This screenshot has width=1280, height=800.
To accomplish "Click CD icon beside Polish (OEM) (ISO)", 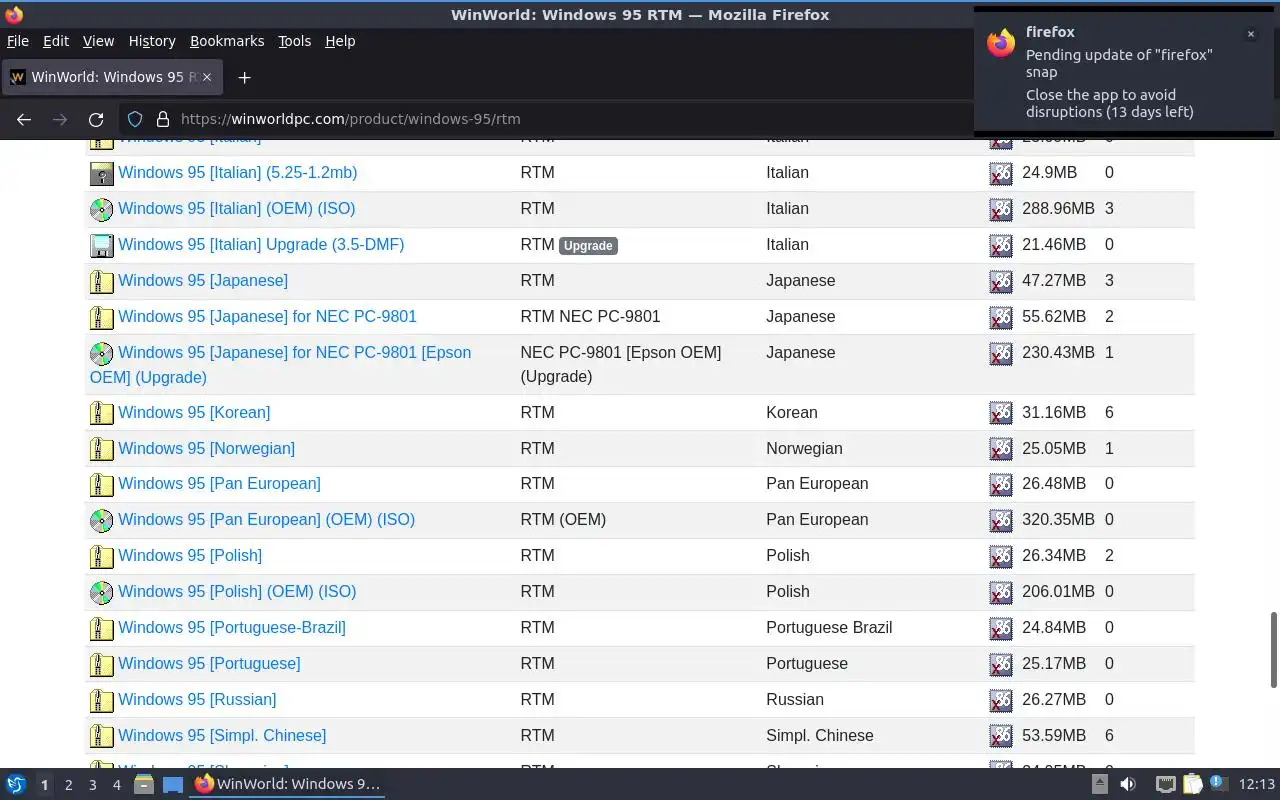I will [x=102, y=592].
